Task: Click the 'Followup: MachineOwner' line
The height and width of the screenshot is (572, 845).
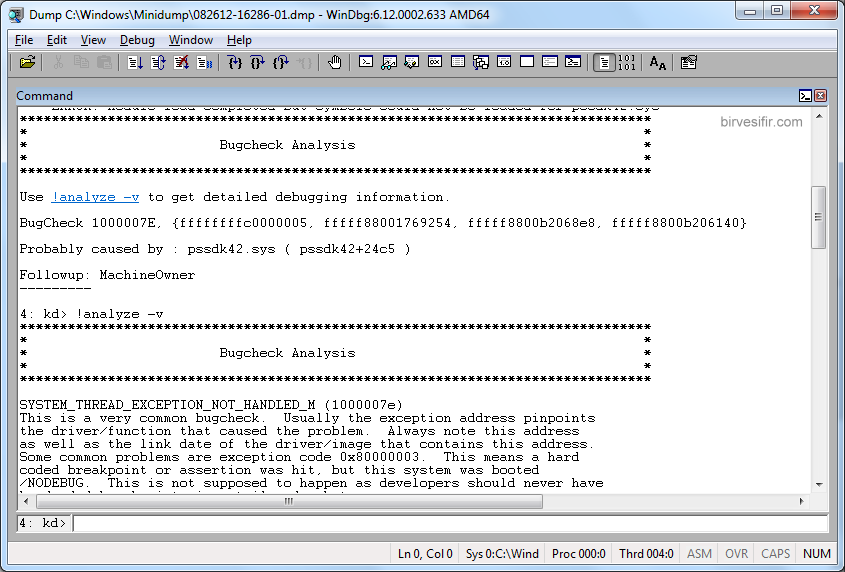Action: [x=107, y=275]
